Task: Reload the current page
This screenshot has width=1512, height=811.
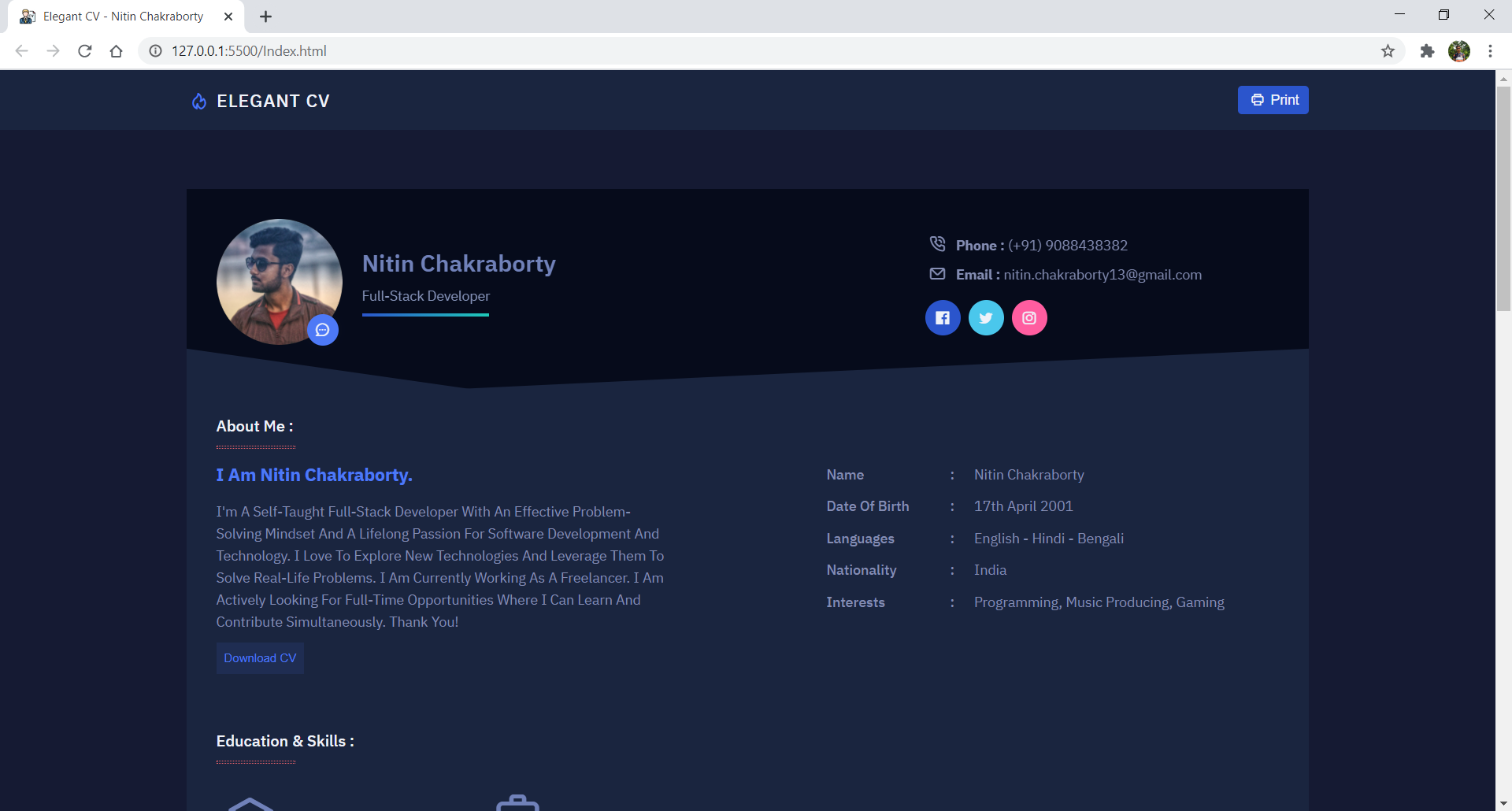Action: (85, 50)
